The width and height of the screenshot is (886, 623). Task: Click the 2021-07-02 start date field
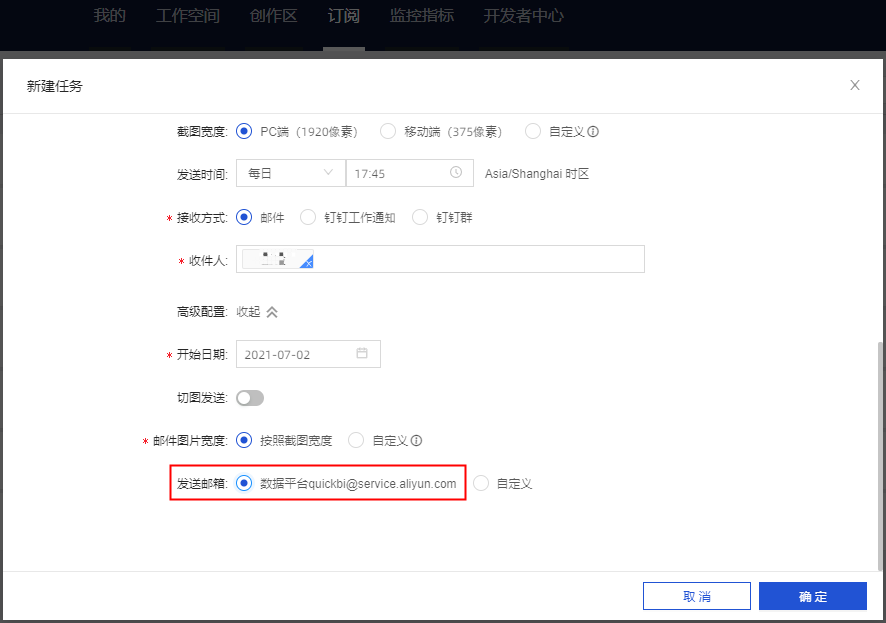(x=308, y=354)
